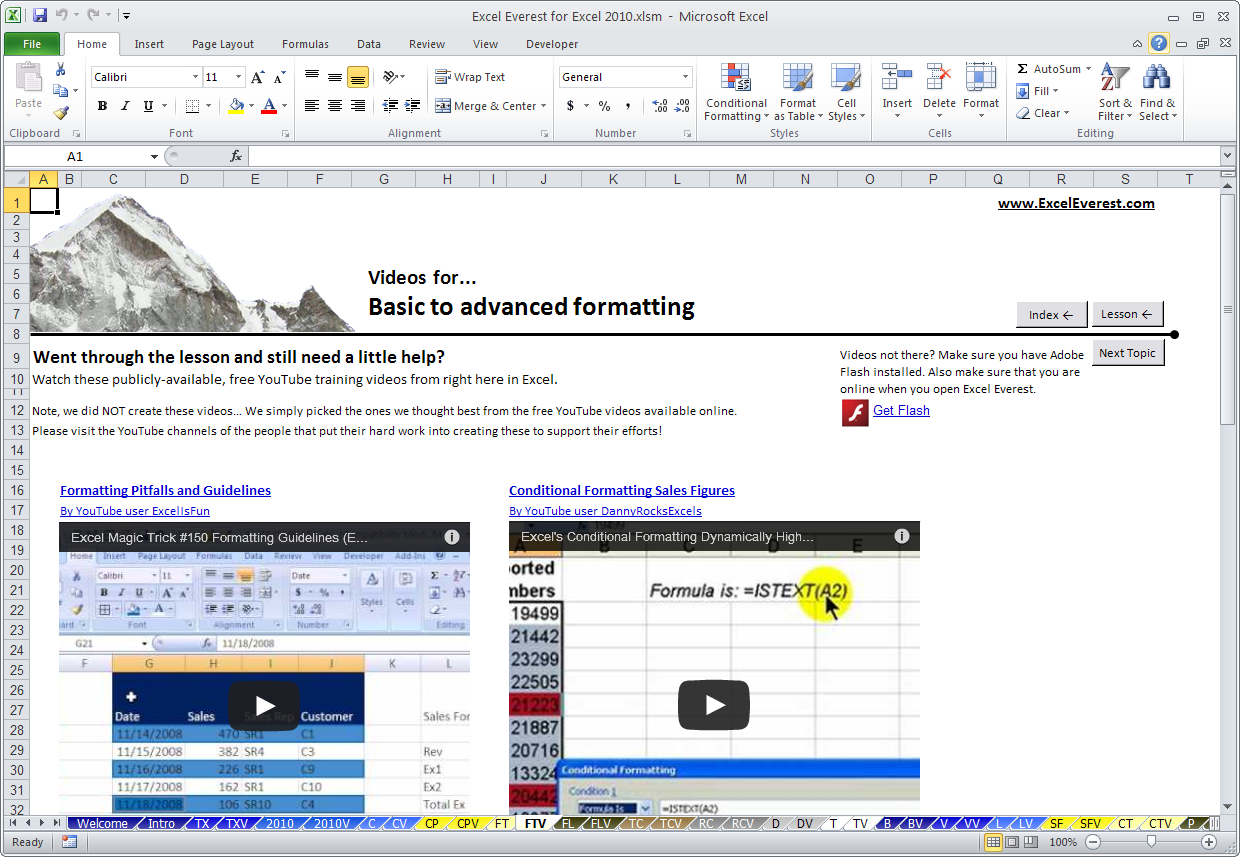1240x857 pixels.
Task: Open the File tab
Action: [32, 44]
